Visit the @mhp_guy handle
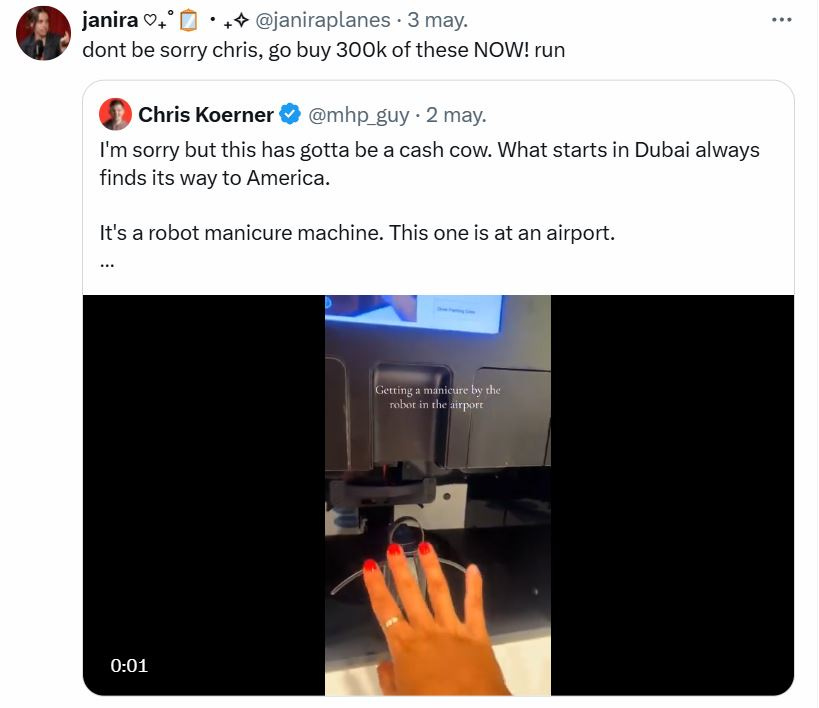 click(x=358, y=115)
